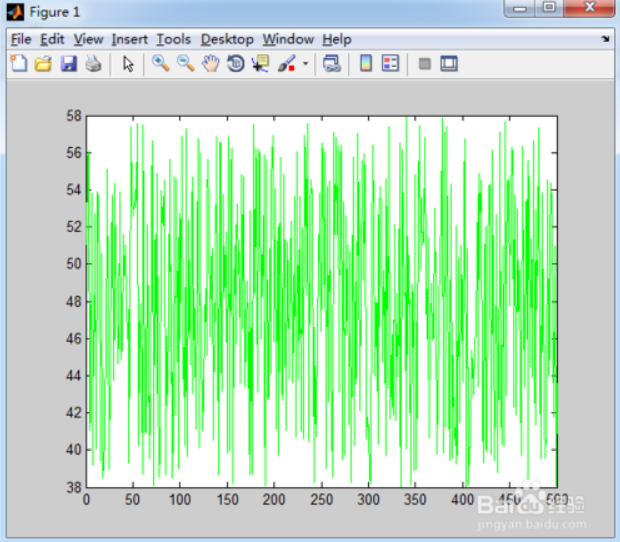This screenshot has width=620, height=542.
Task: Open the Desktop menu
Action: (x=227, y=39)
